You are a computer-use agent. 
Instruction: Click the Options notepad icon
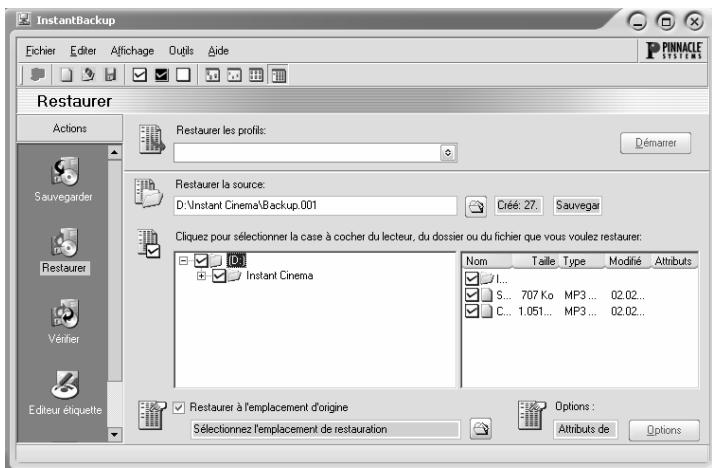(531, 414)
